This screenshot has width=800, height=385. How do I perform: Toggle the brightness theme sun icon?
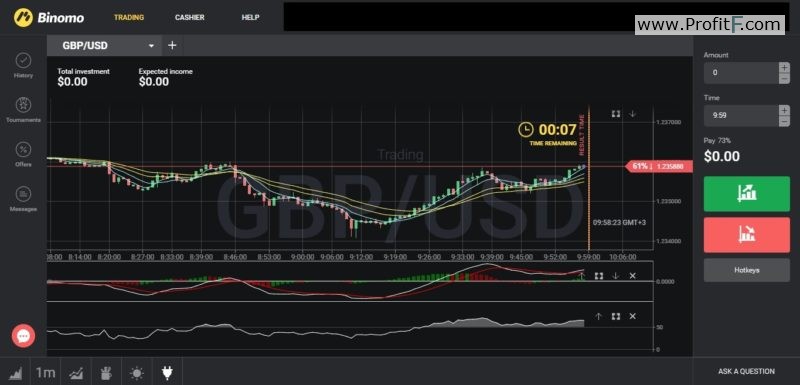[137, 373]
